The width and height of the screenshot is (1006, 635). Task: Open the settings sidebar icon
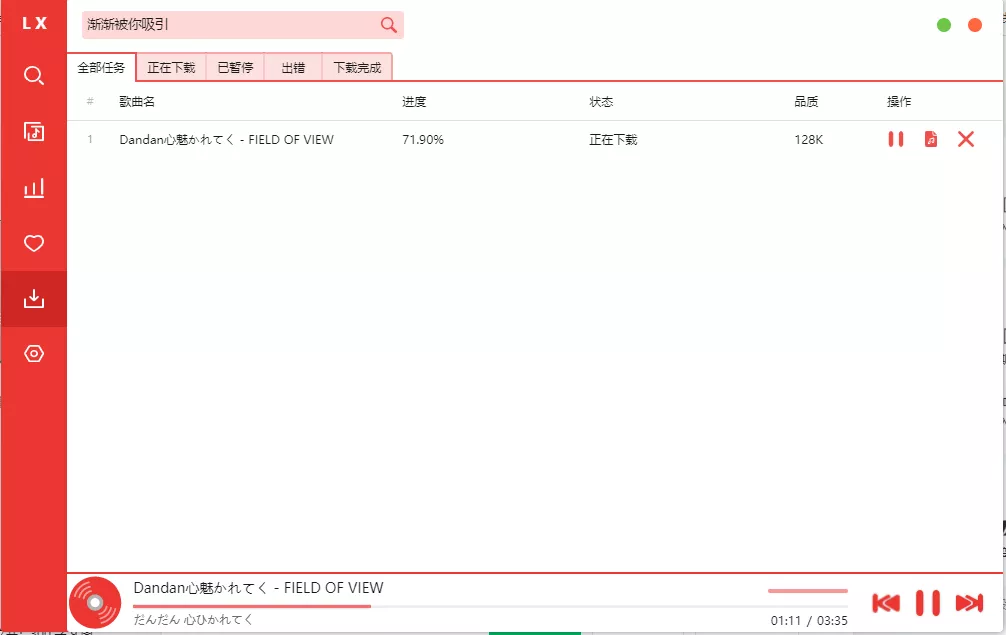point(33,353)
